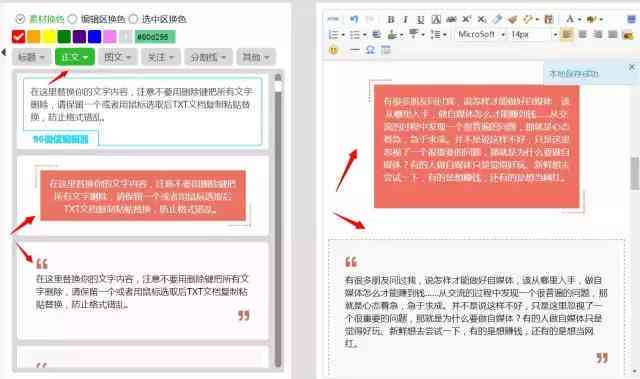Collapse the left panel with the black arrow

(x=4, y=52)
